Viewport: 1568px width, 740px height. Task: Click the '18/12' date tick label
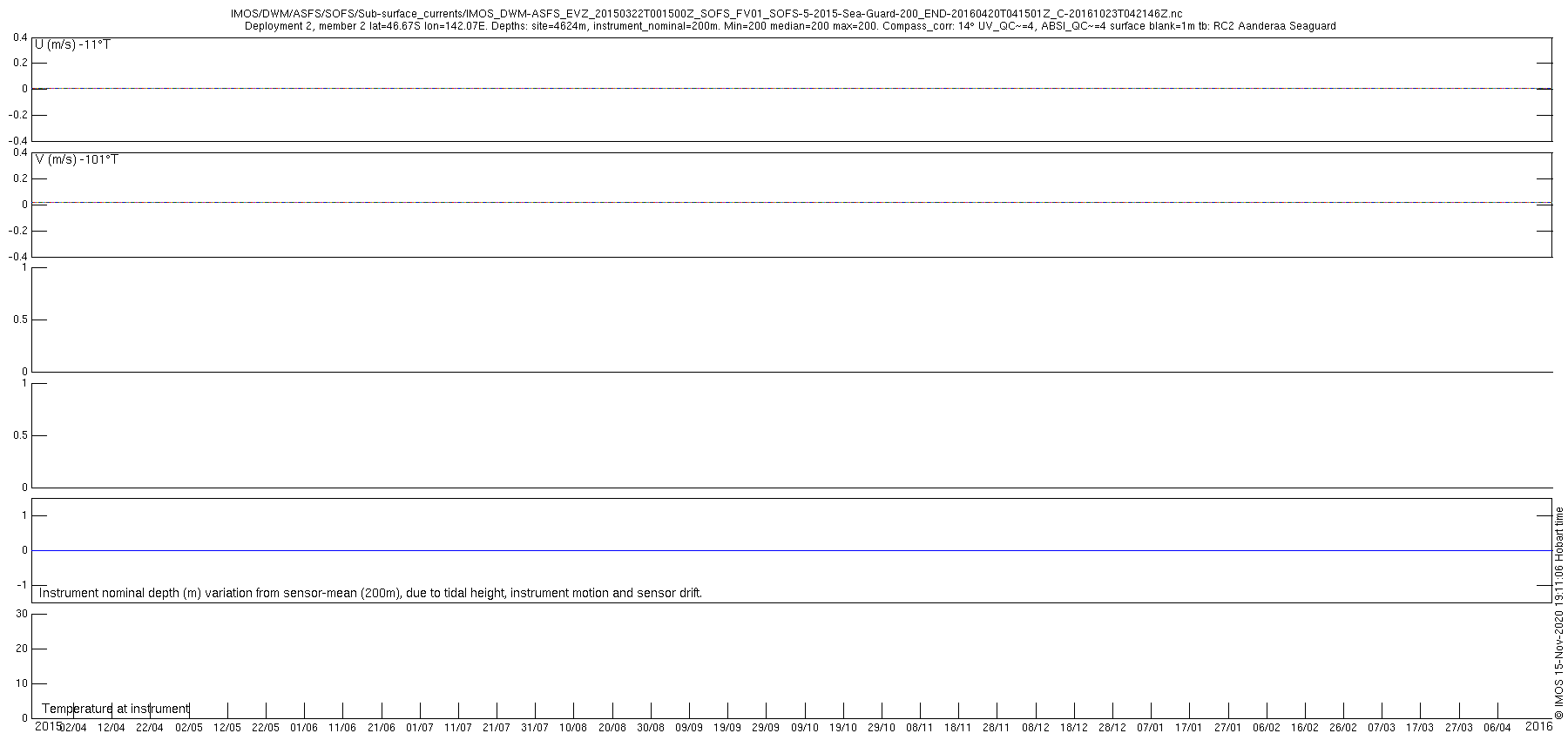(1074, 728)
